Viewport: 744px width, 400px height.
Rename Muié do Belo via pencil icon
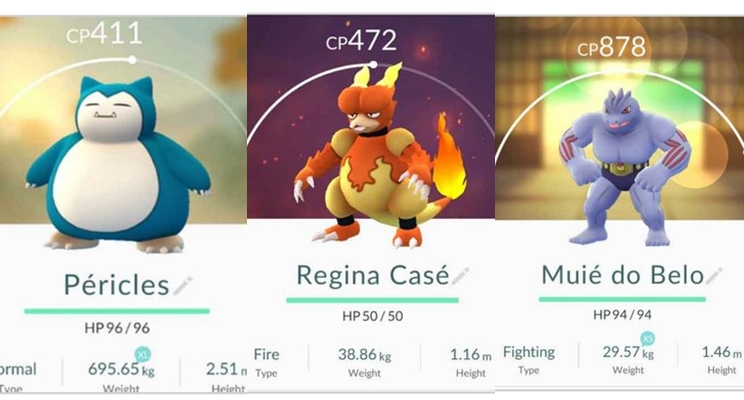point(714,276)
